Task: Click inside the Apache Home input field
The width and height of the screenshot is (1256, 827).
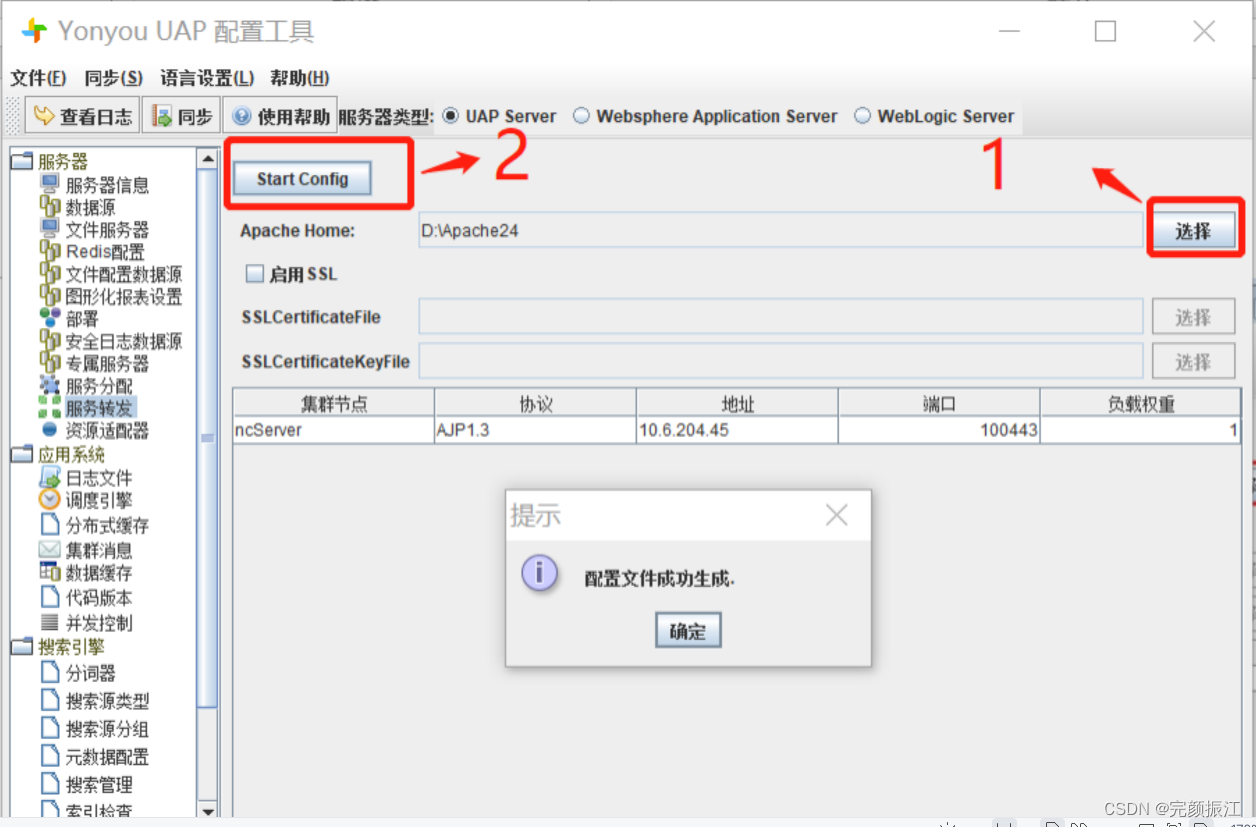Action: 700,230
